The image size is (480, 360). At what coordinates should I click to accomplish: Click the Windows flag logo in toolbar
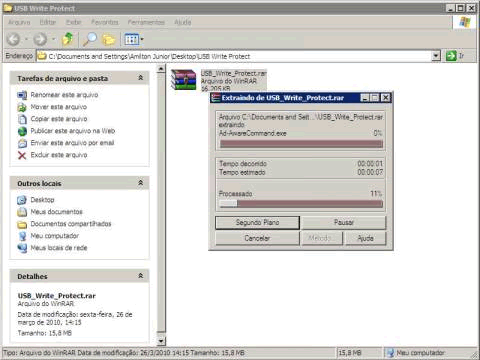[x=465, y=22]
